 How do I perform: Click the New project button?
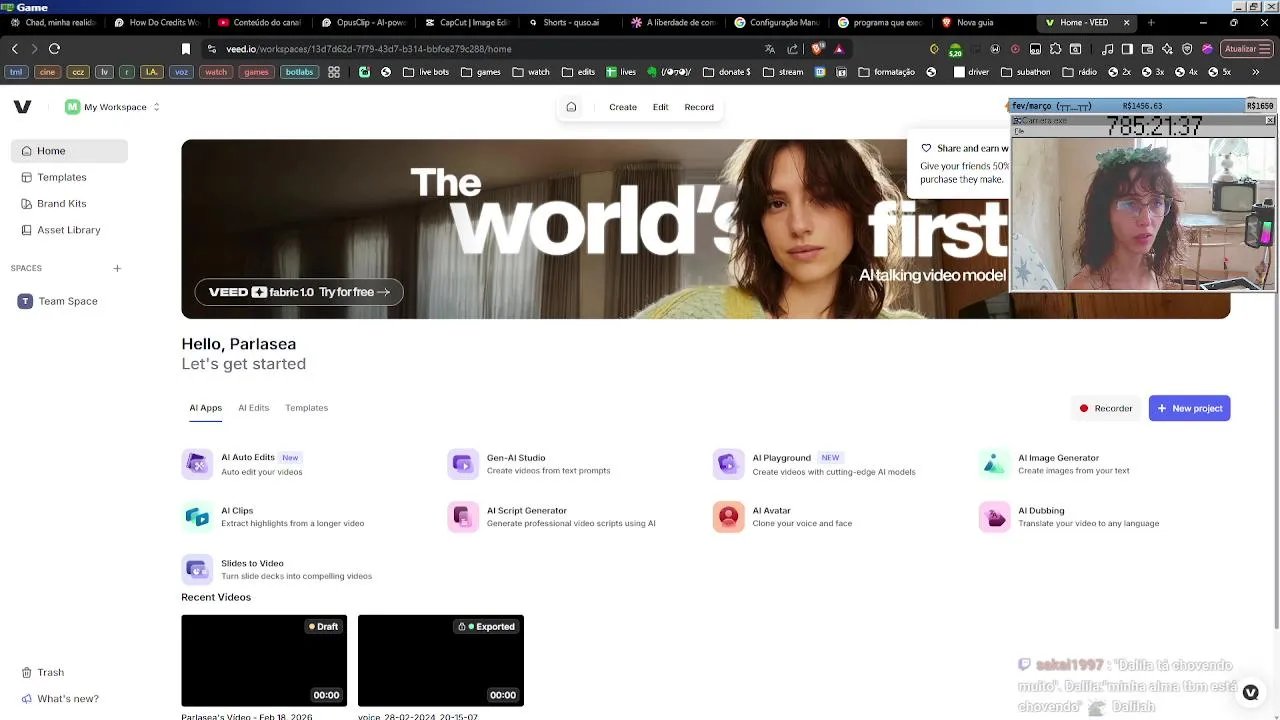(x=1189, y=408)
